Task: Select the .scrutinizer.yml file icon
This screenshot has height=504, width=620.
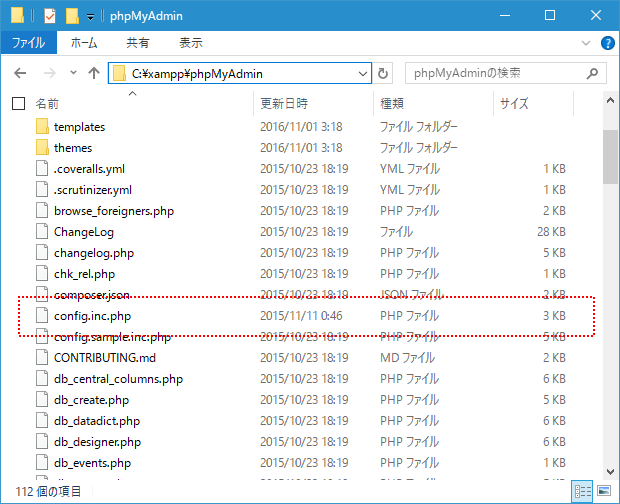Action: [x=42, y=190]
